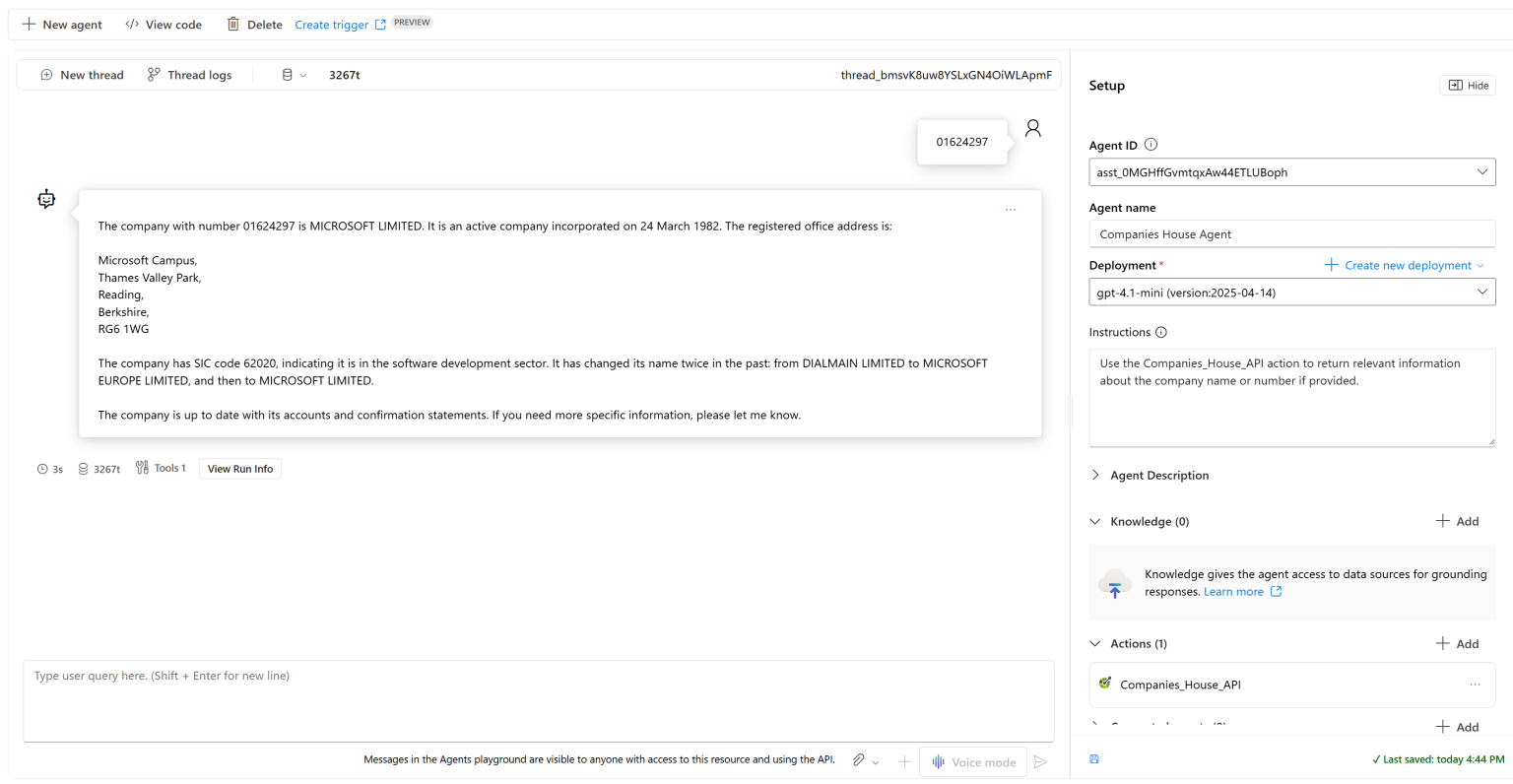This screenshot has height=784, width=1513.
Task: Expand the Agent Description section
Action: point(1094,475)
